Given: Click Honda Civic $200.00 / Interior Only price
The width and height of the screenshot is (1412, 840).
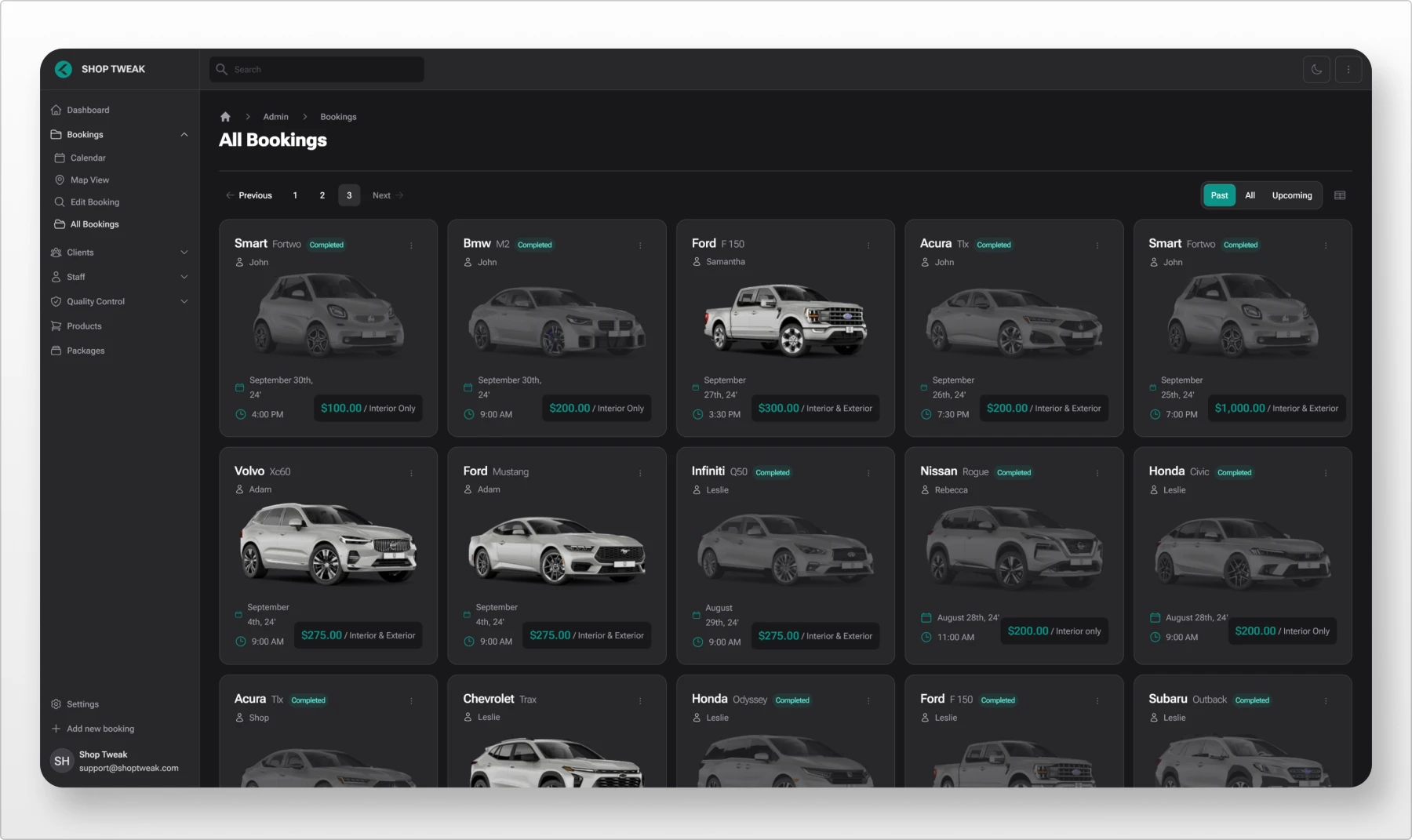Looking at the screenshot, I should tap(1282, 631).
